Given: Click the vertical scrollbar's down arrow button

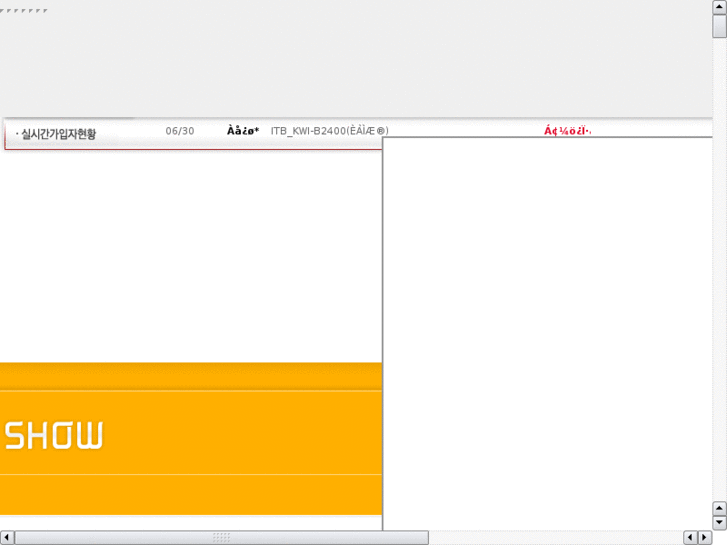Looking at the screenshot, I should point(719,522).
